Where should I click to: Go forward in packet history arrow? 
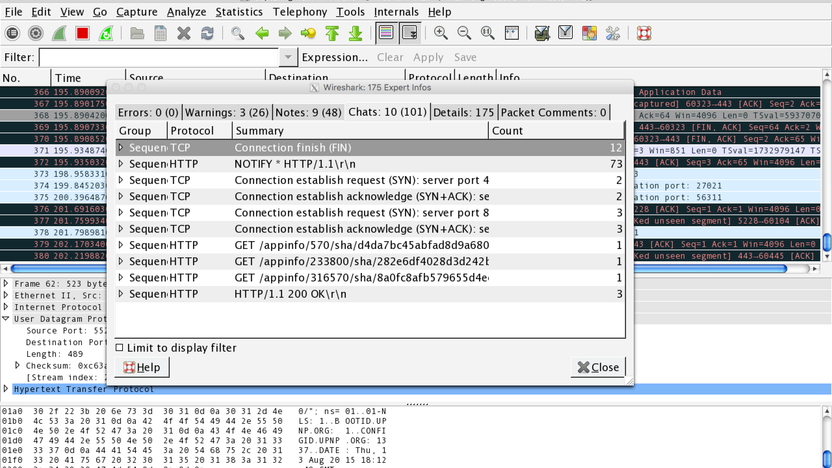pos(285,33)
